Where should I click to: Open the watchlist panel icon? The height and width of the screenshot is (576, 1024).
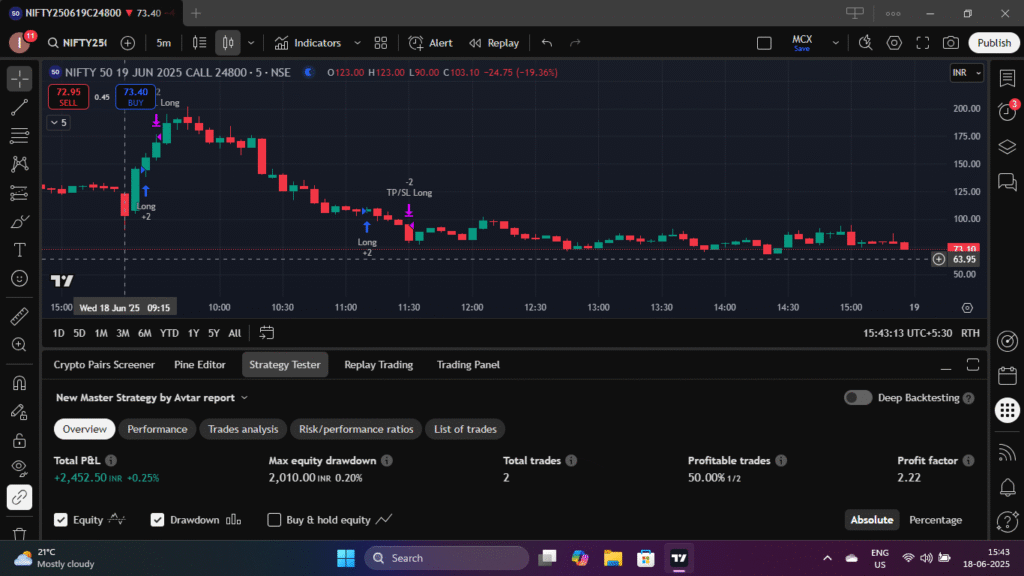point(1007,78)
